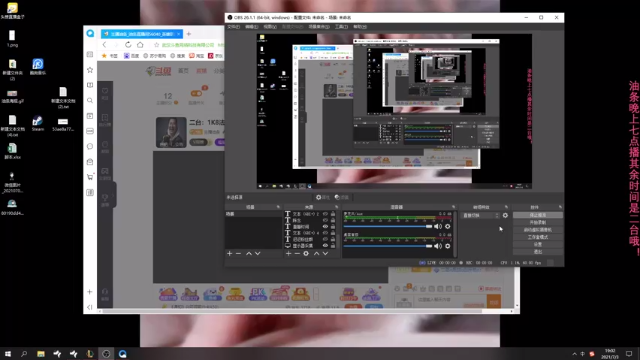Screen dimensions: 640x360
Task: Open 场景集合(S) menu in OBS
Action: (319, 27)
